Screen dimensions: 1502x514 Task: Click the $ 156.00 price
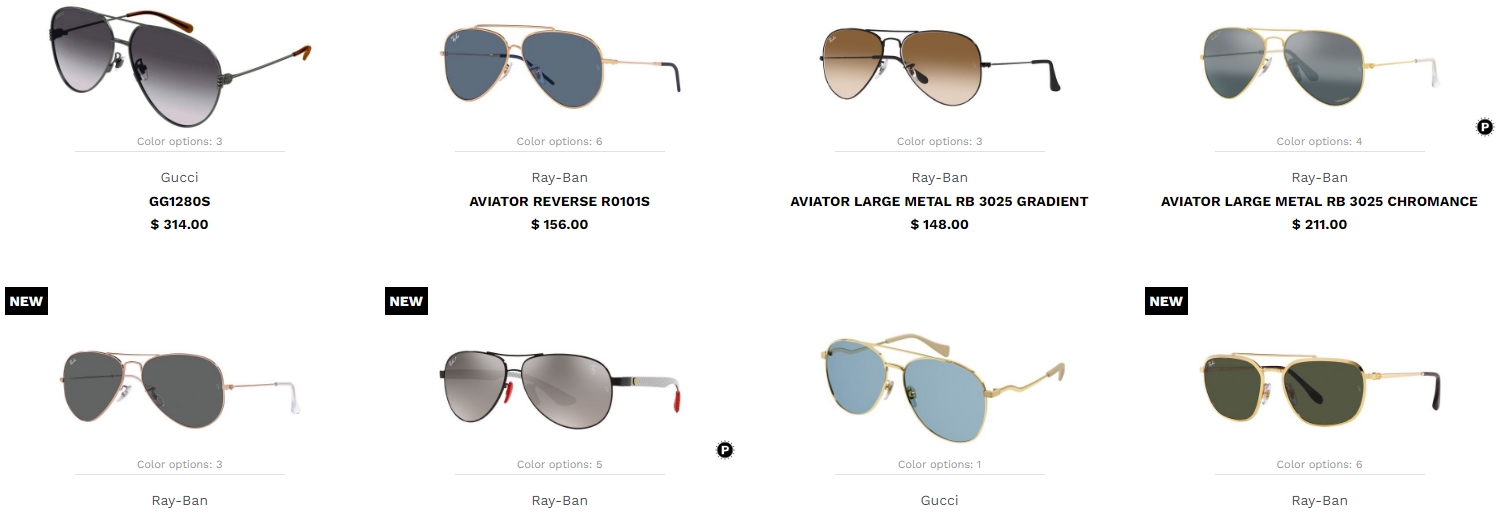click(x=560, y=224)
